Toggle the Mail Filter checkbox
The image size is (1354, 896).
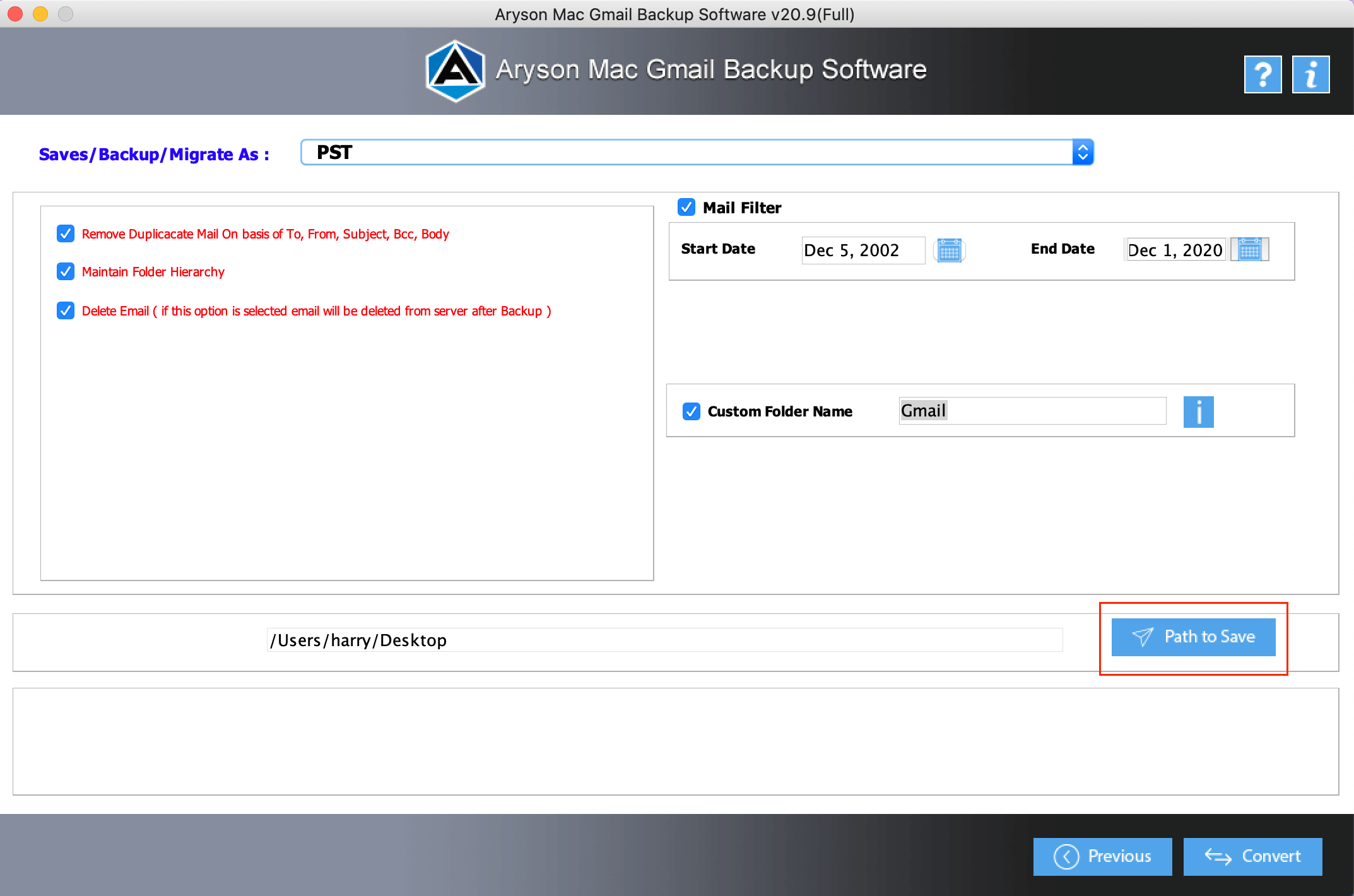tap(686, 207)
